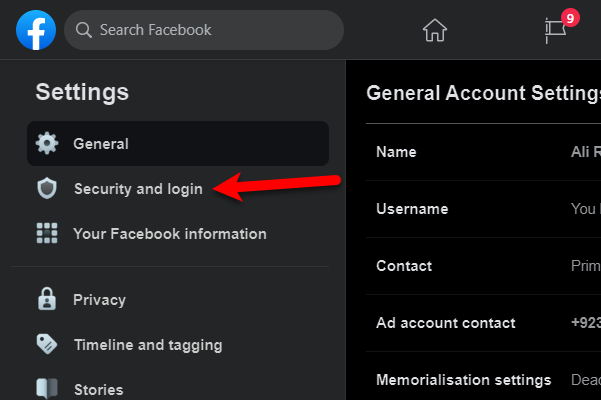Open Your Facebook information section
Image resolution: width=601 pixels, height=400 pixels.
[170, 234]
